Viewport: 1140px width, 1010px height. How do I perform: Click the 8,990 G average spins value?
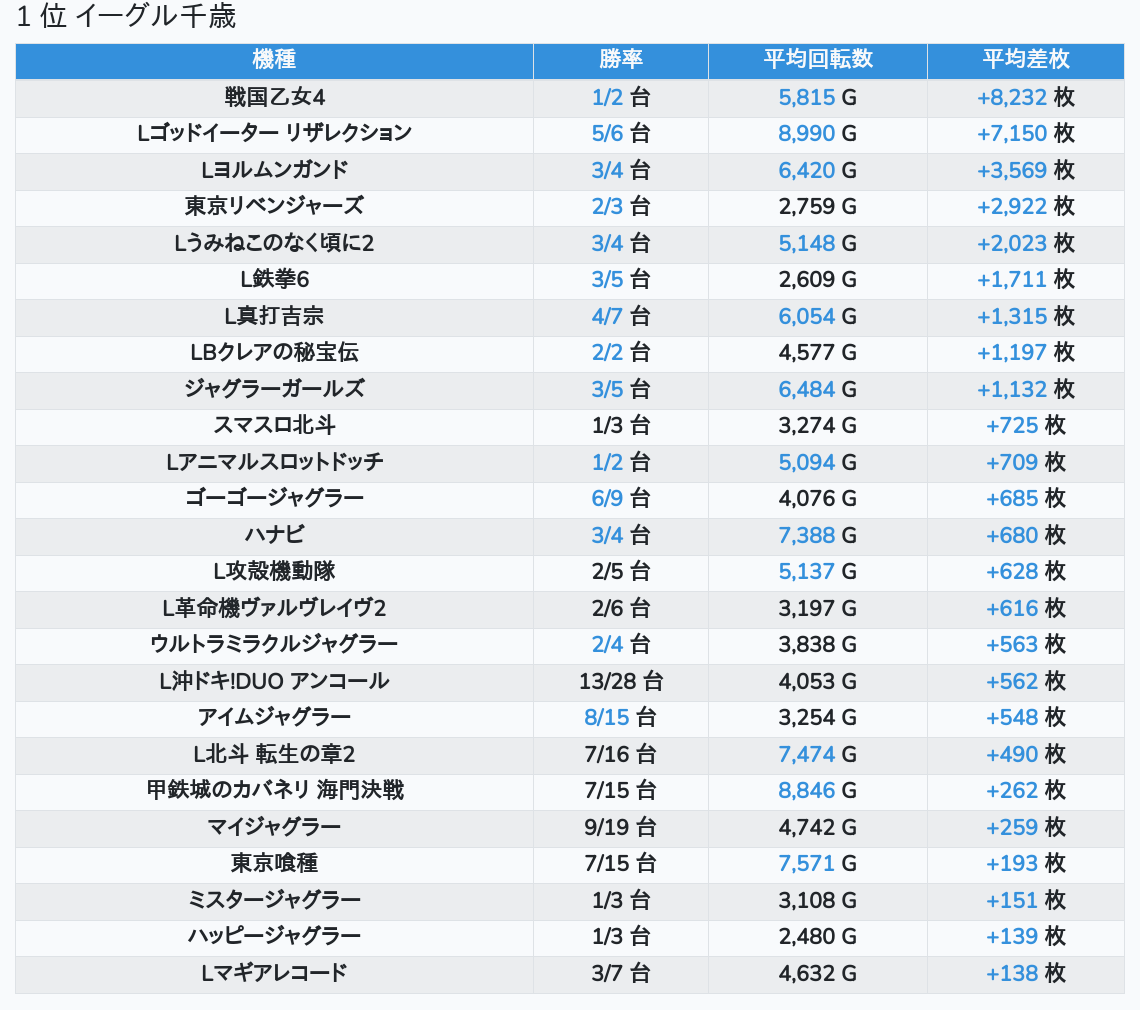coord(806,133)
